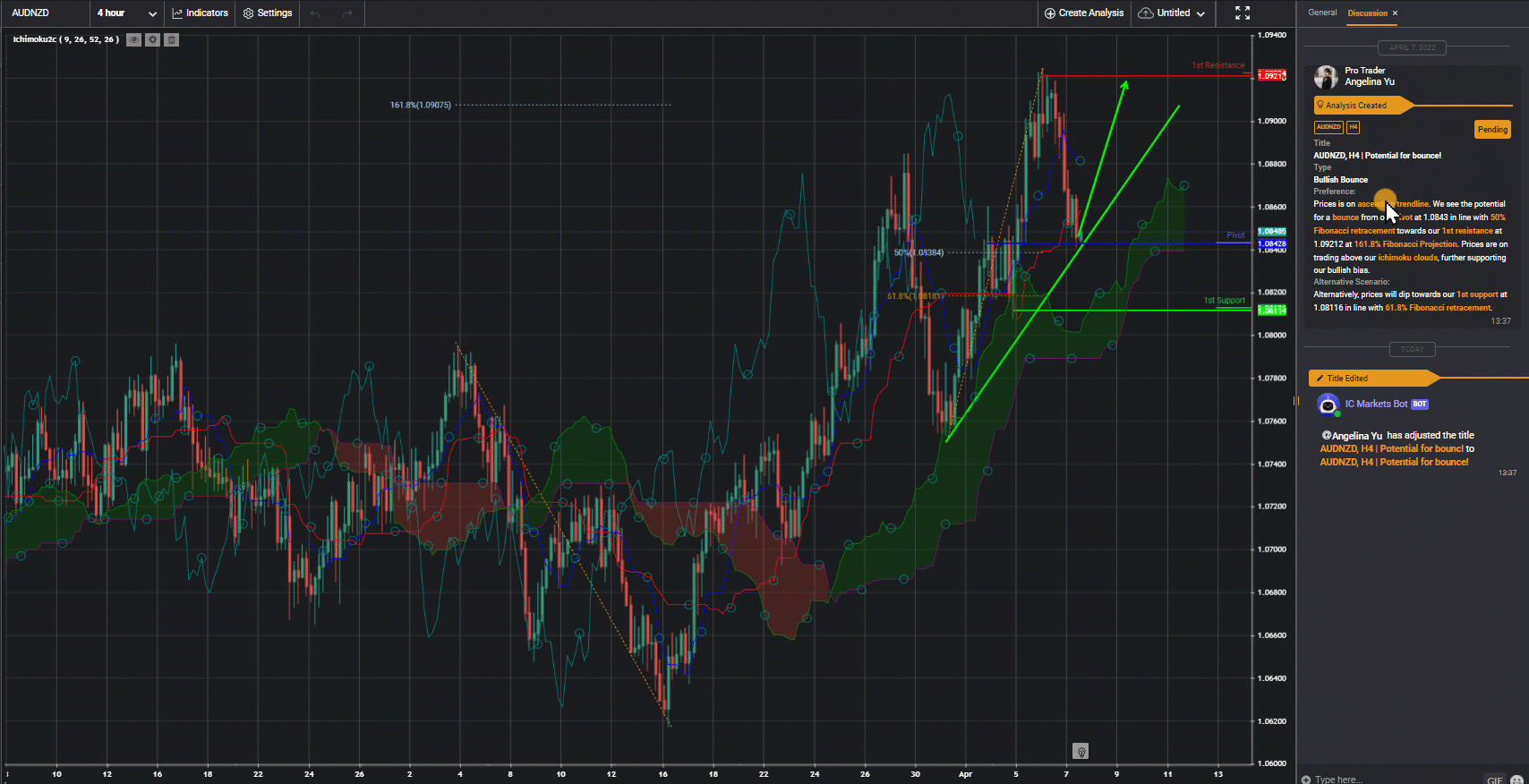Click the lightbulb idea icon on chart
This screenshot has width=1529, height=784.
coord(1081,751)
